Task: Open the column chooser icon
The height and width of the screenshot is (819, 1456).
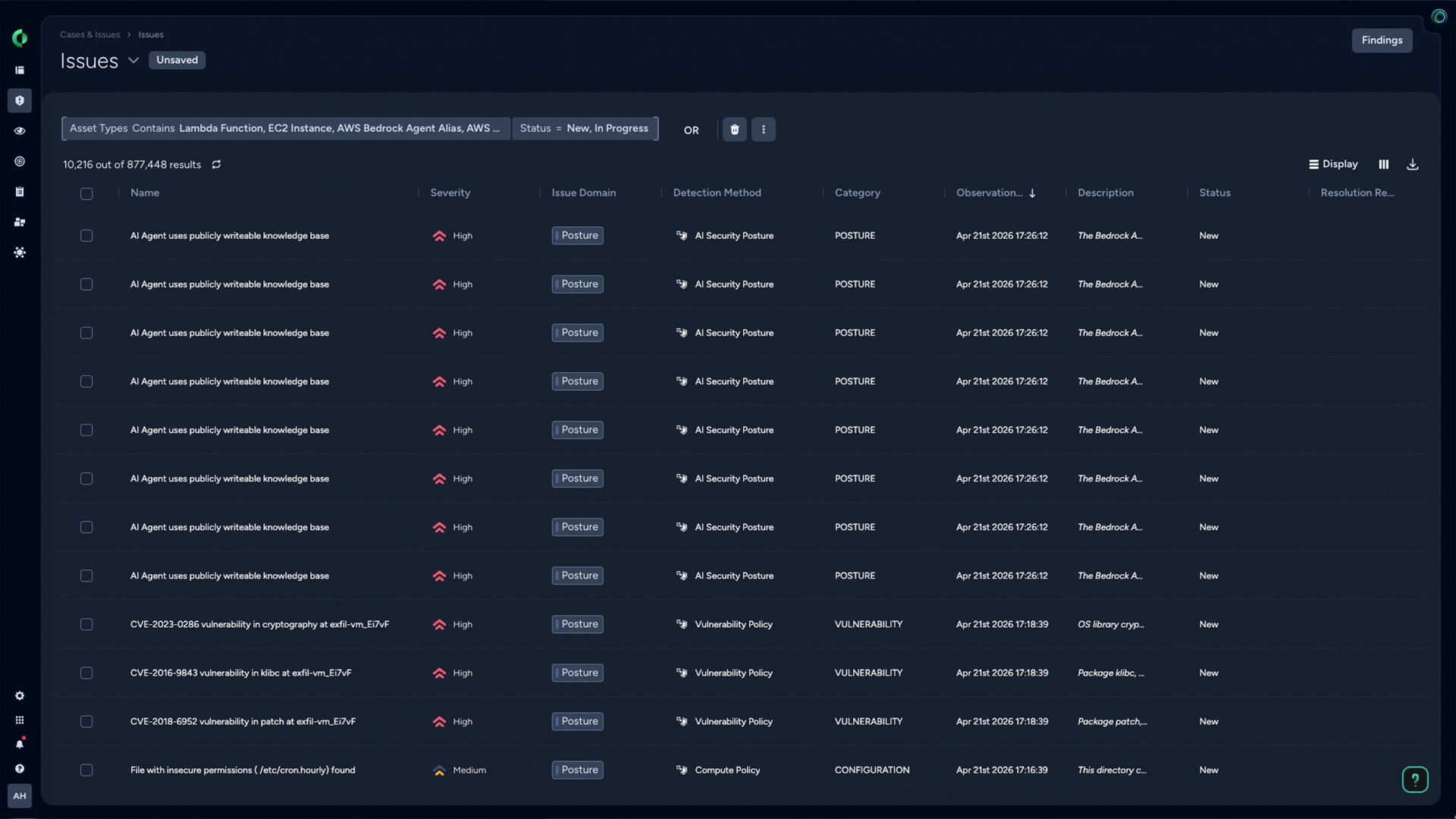Action: (x=1384, y=165)
